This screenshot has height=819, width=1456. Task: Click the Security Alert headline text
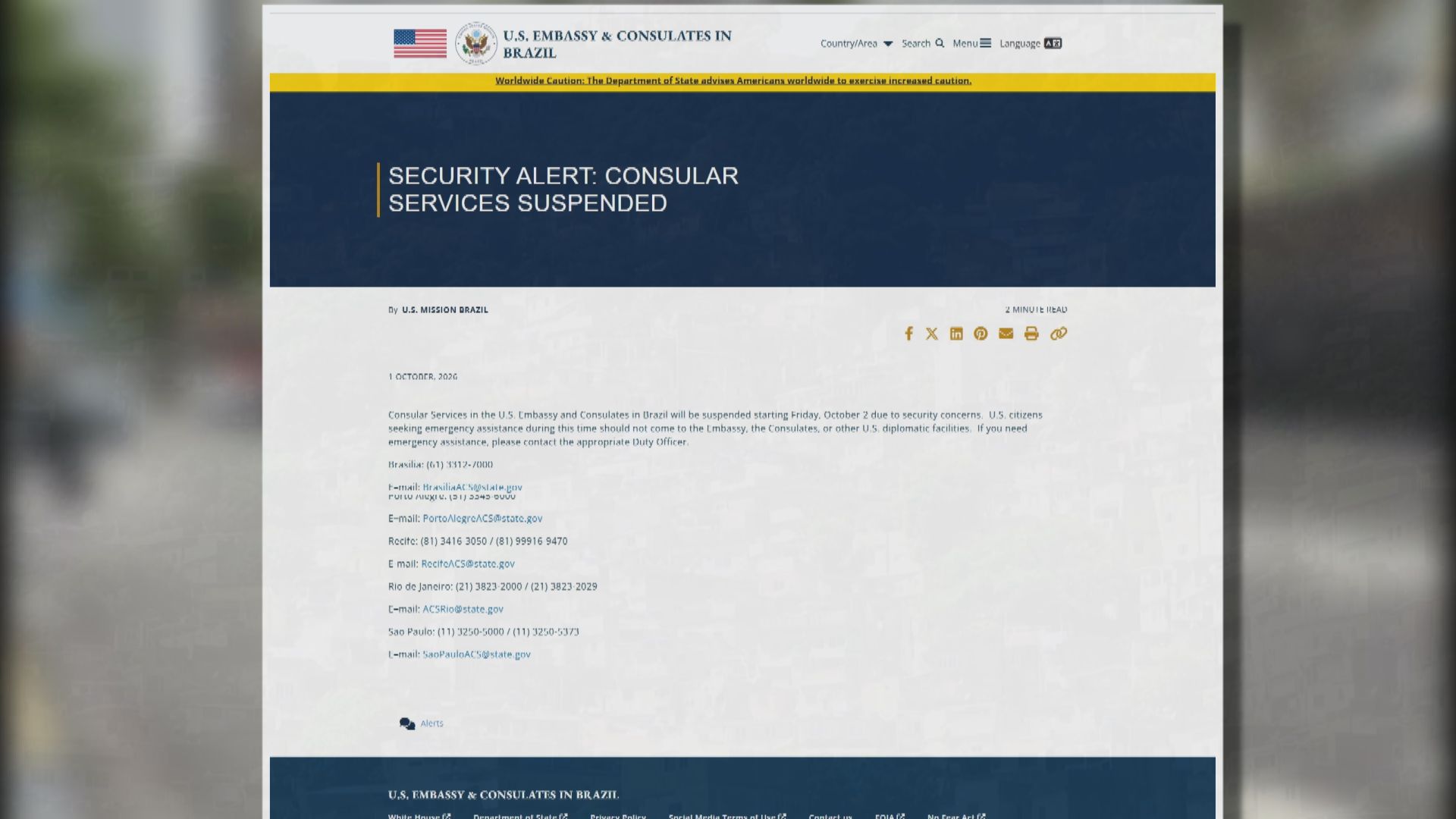pos(563,190)
